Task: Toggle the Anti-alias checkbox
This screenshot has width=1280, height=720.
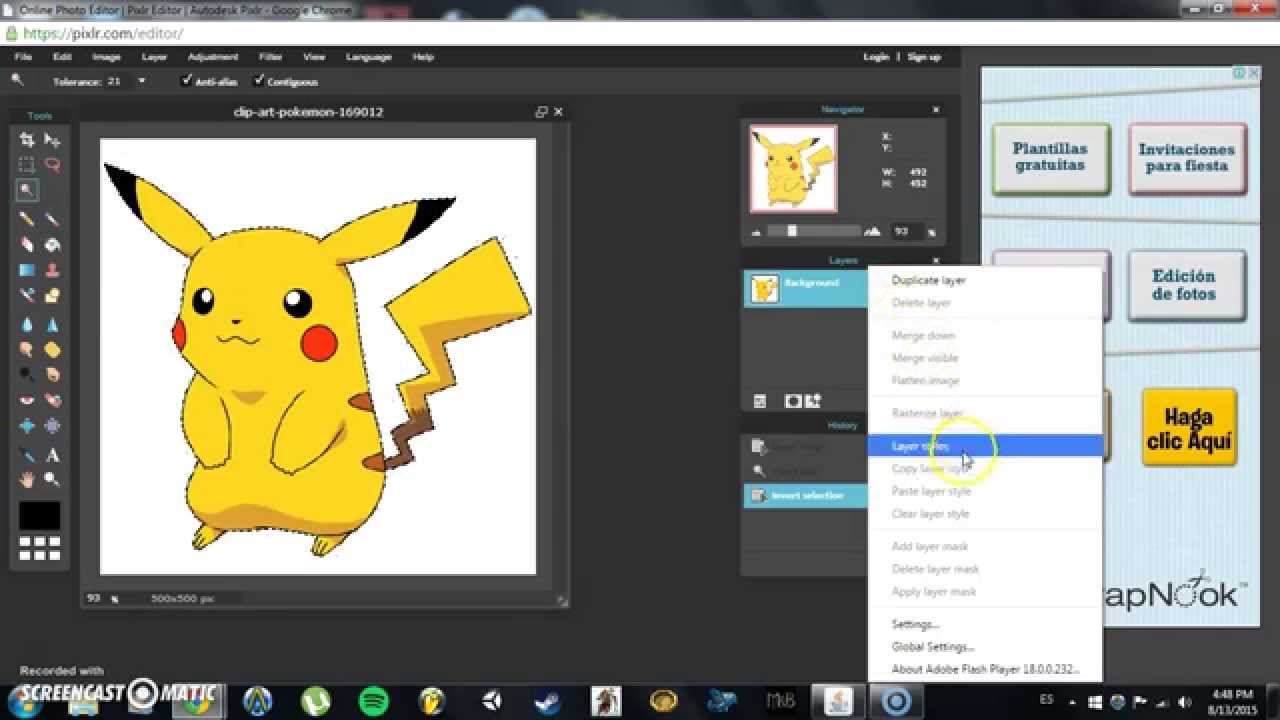Action: point(186,81)
